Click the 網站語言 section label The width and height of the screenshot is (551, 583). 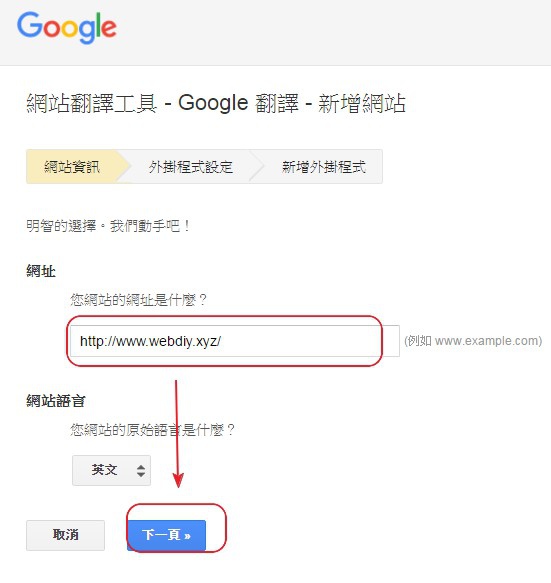click(x=56, y=401)
